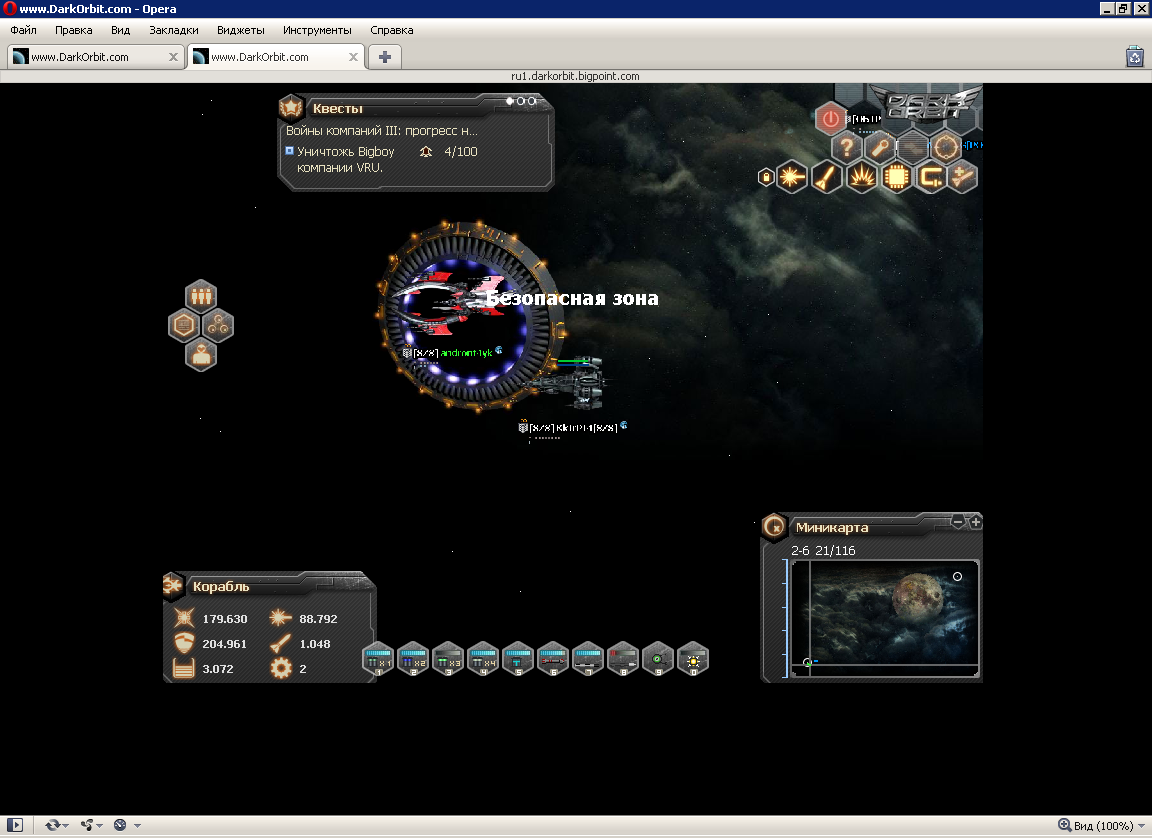Open the Opera Turbo speedometer dropdown
Screen dimensions: 1152x838
[126, 825]
